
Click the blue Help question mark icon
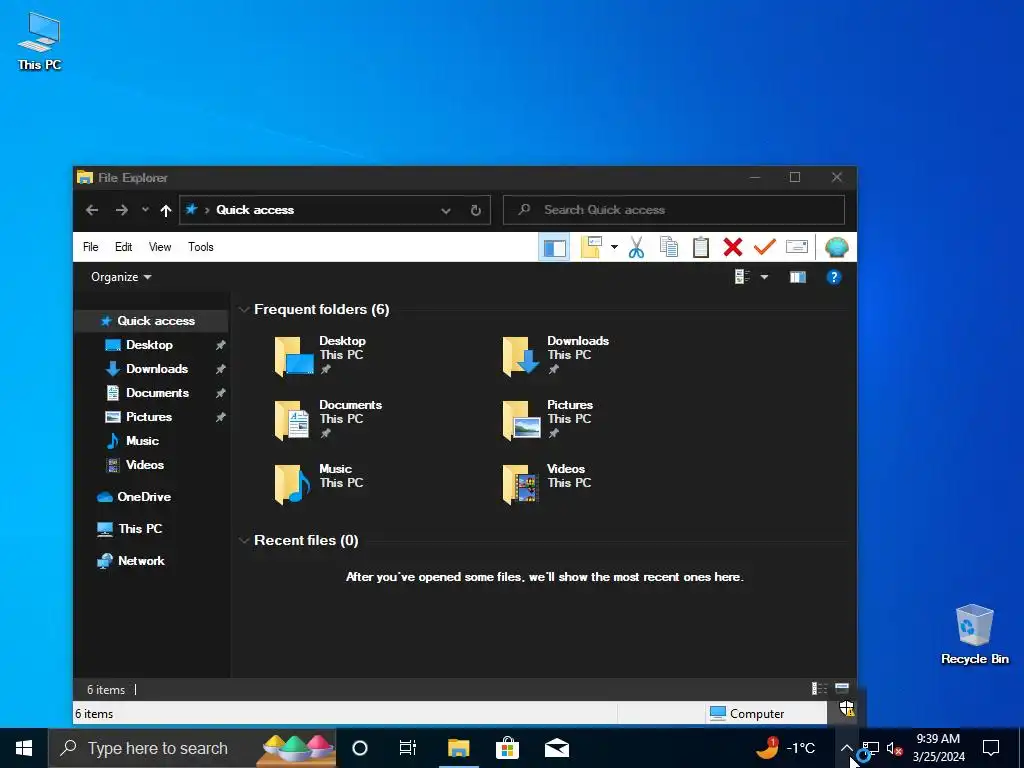tap(834, 277)
